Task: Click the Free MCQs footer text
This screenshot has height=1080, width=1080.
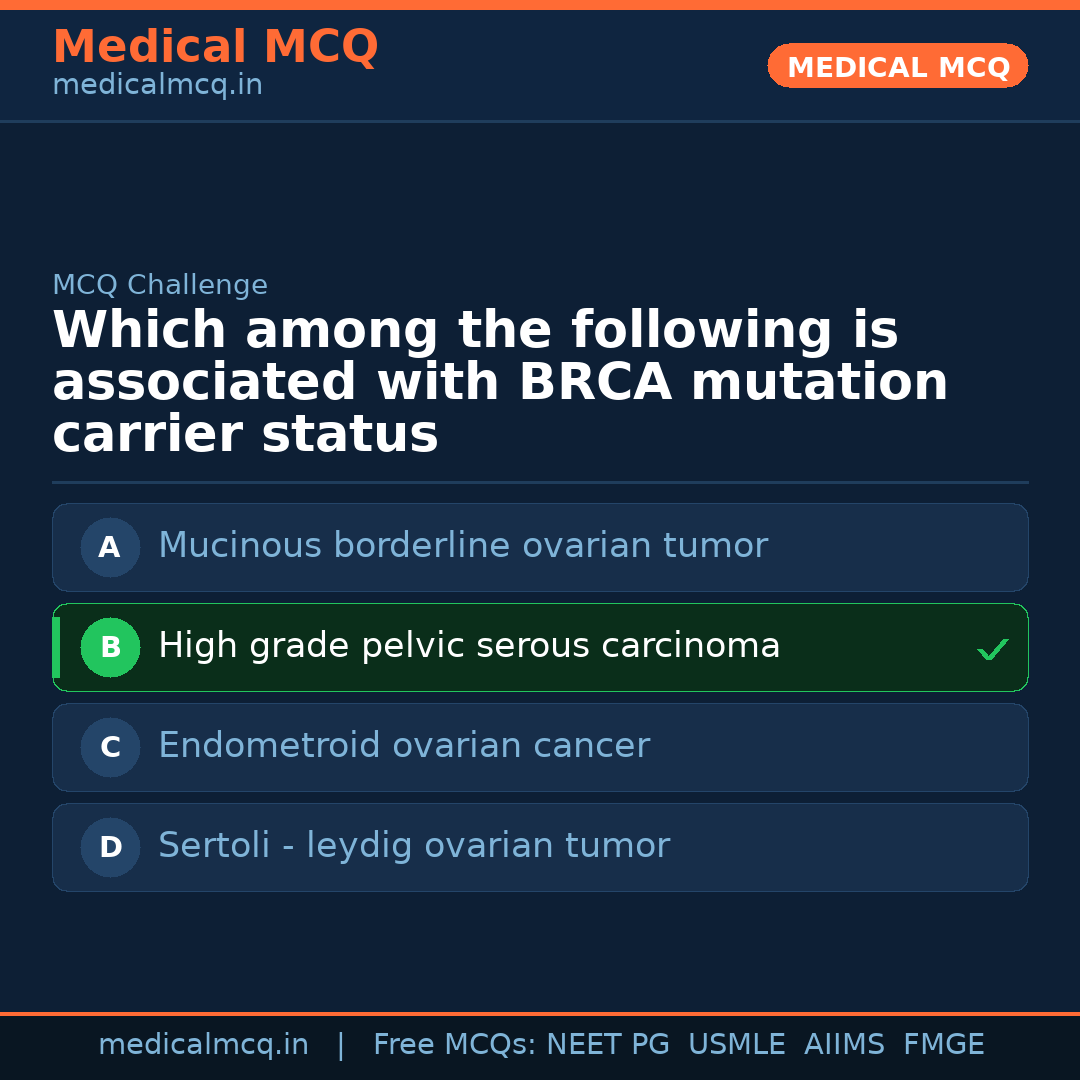Action: click(x=455, y=1045)
